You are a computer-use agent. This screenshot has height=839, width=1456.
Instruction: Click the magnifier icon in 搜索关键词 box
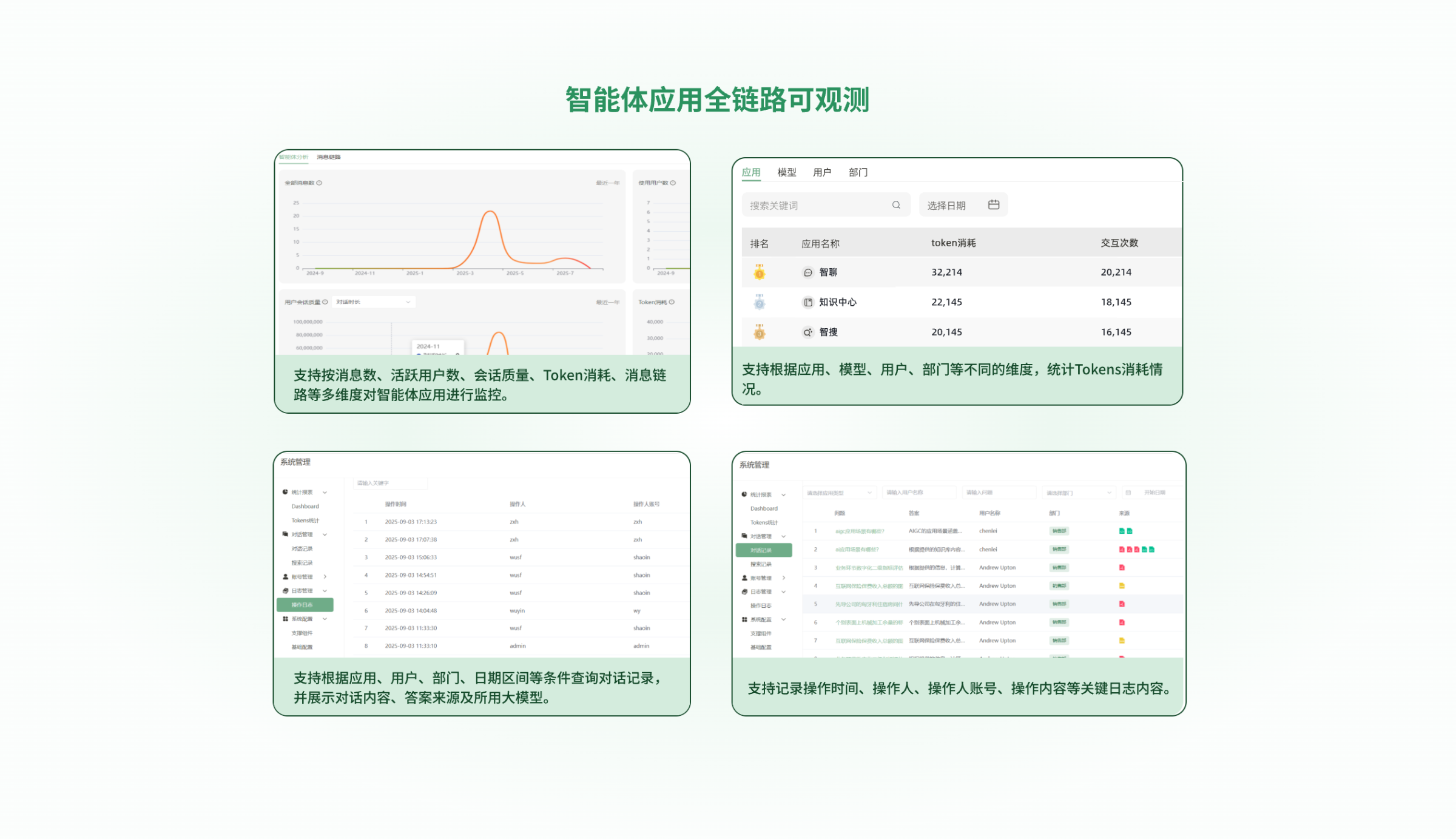(896, 205)
